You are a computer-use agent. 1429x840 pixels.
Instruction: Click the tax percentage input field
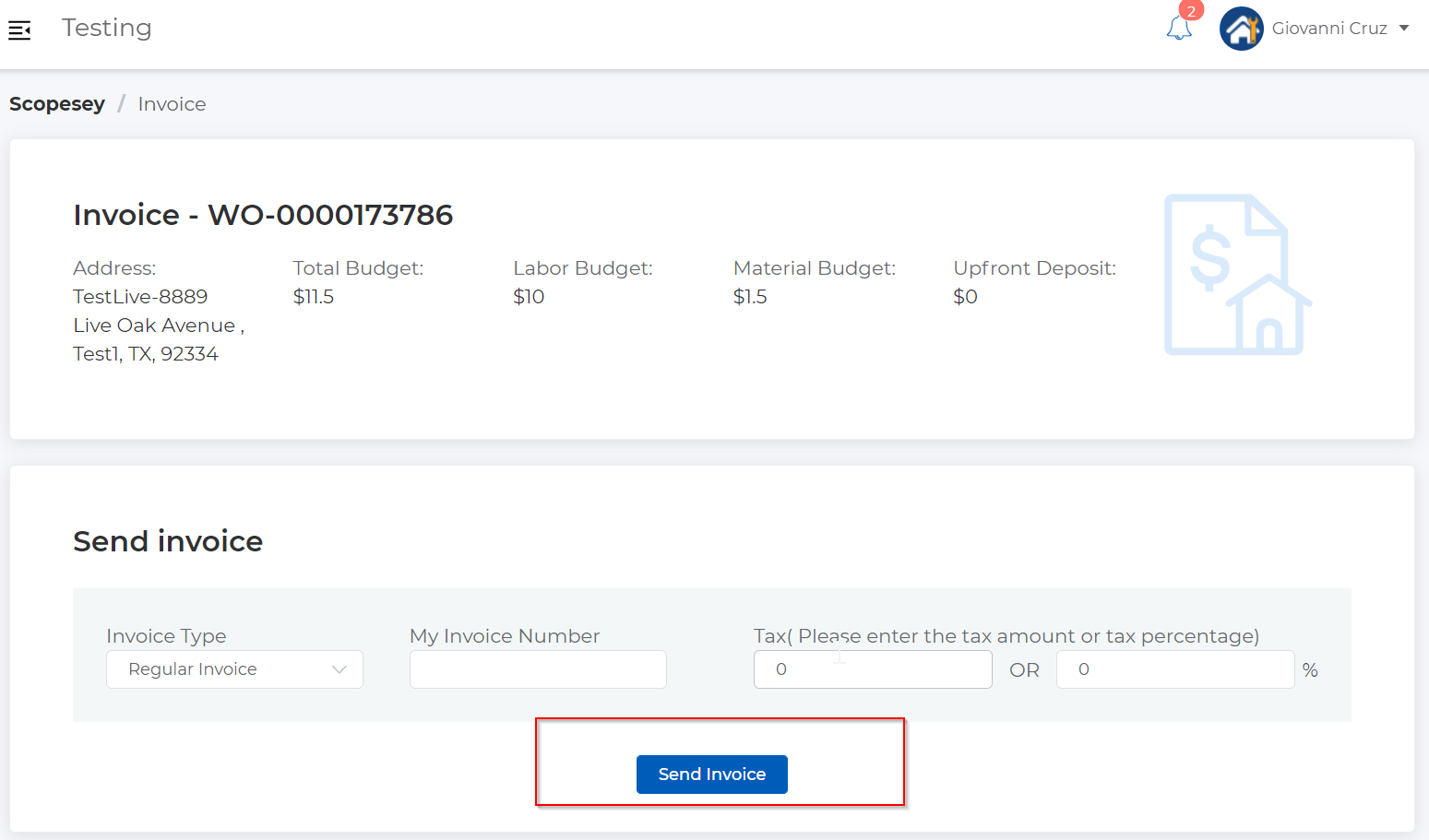coord(1175,668)
